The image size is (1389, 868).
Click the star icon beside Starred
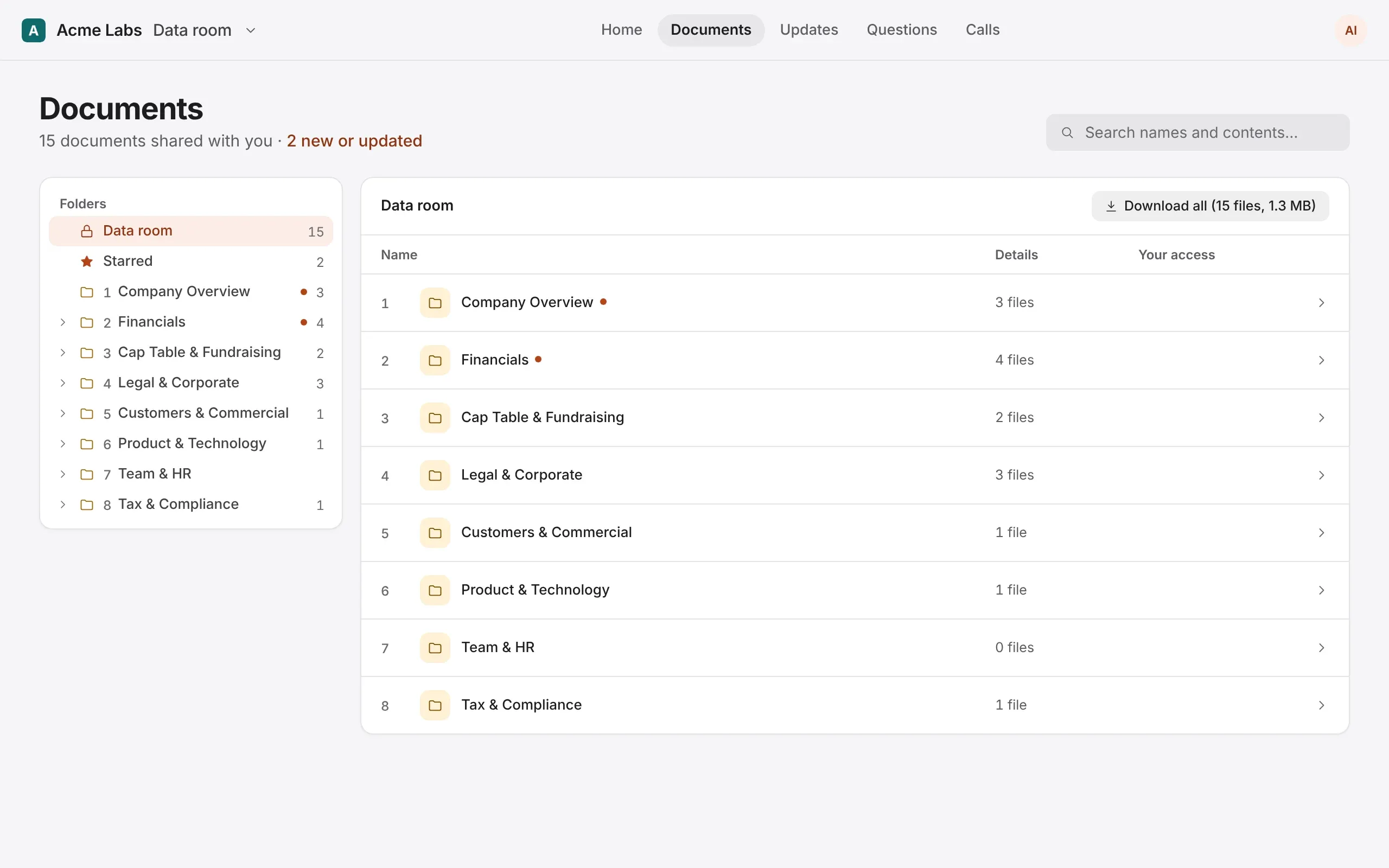coord(87,261)
